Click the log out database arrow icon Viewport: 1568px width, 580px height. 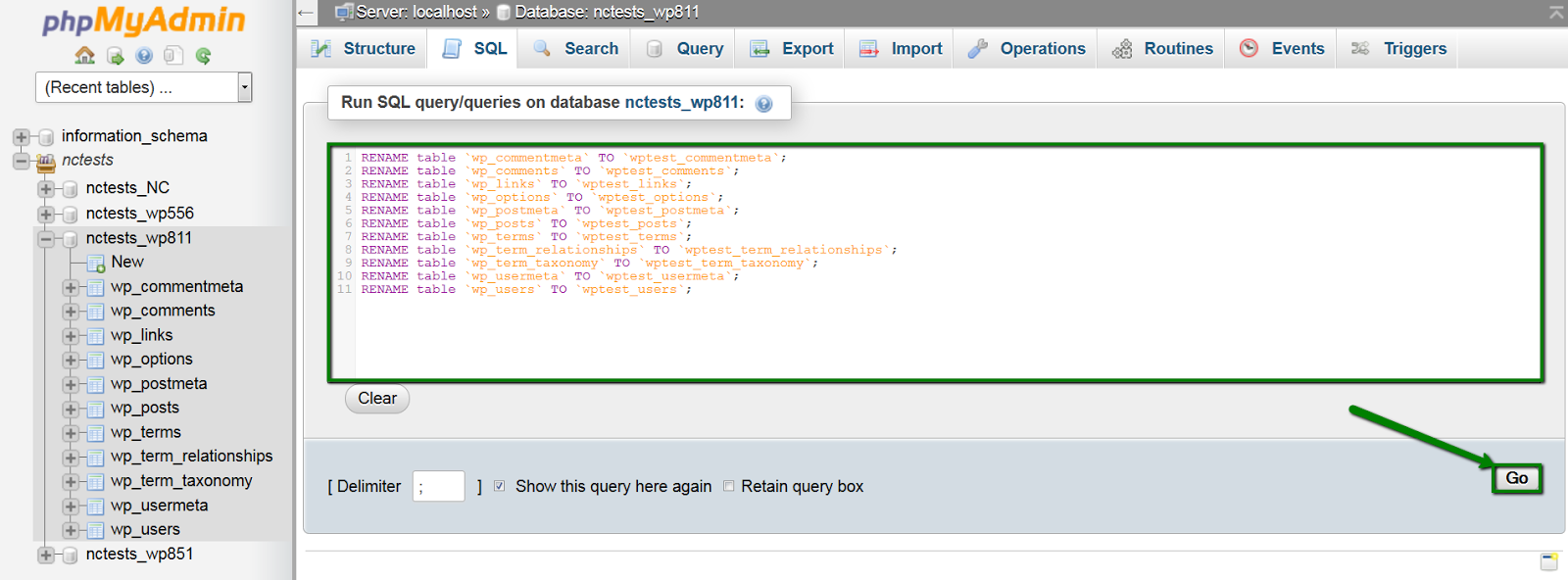click(115, 56)
